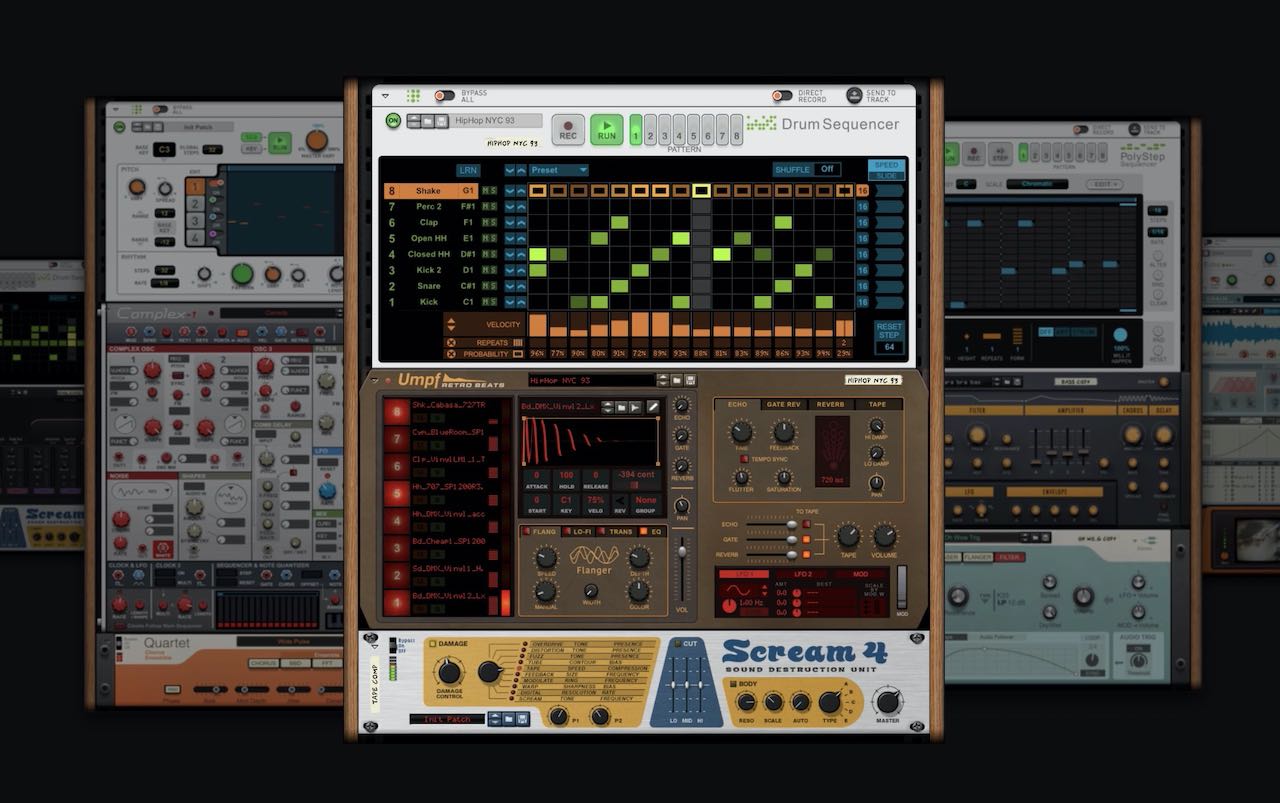Toggle the Direct Record switch

pyautogui.click(x=782, y=96)
